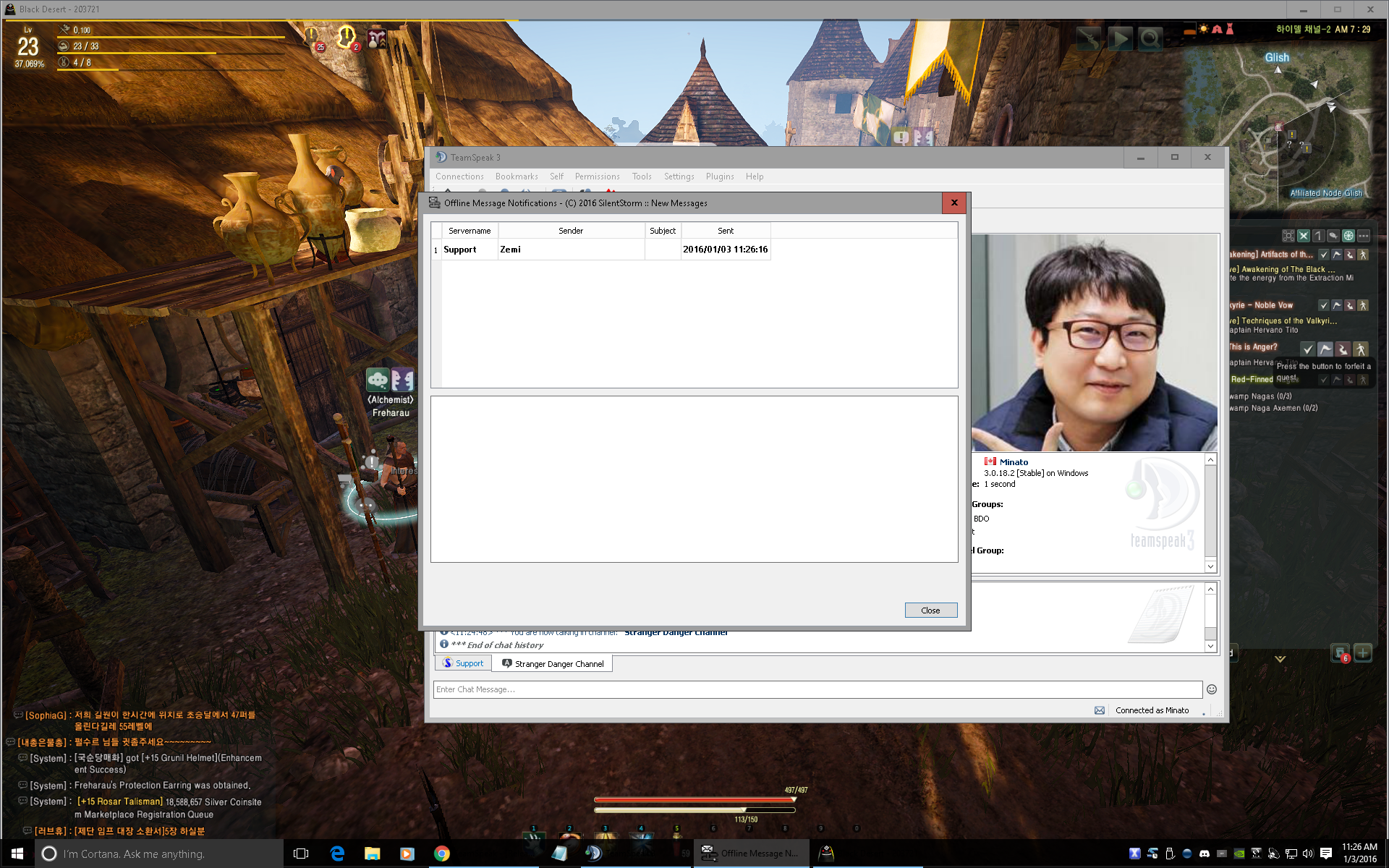Click the green play arrow game button

1120,38
